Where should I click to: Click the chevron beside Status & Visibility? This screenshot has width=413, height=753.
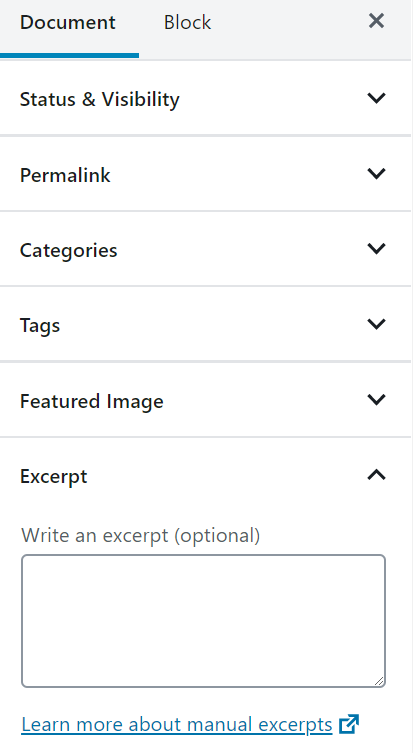point(376,98)
